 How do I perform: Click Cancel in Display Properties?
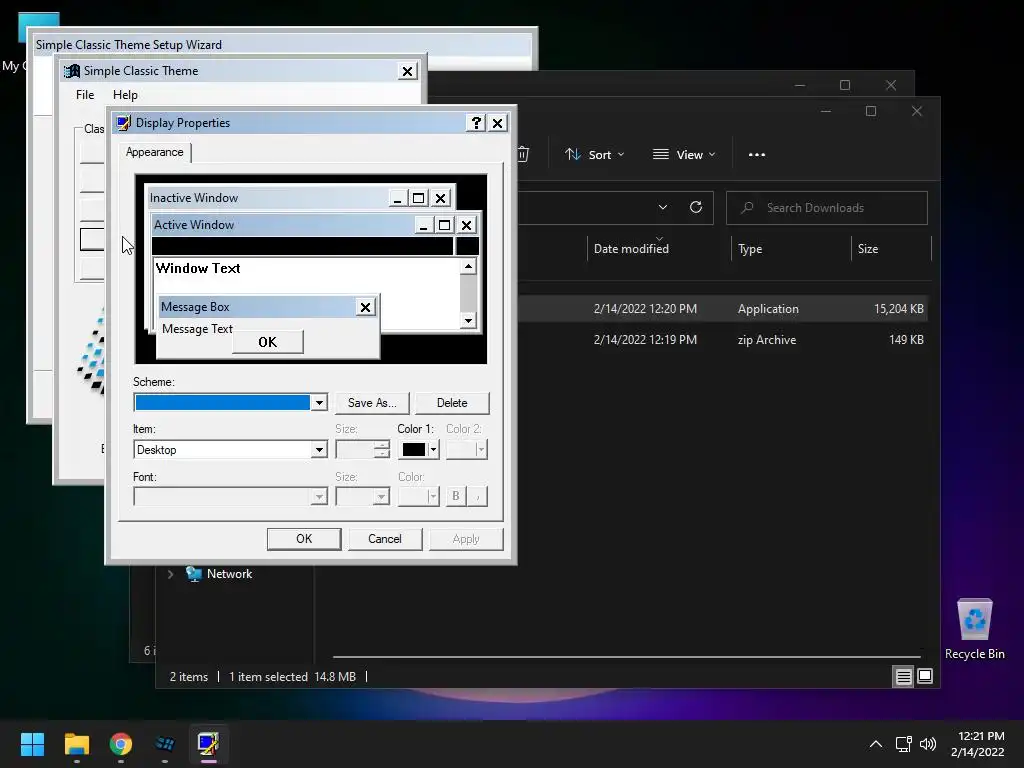pyautogui.click(x=385, y=539)
